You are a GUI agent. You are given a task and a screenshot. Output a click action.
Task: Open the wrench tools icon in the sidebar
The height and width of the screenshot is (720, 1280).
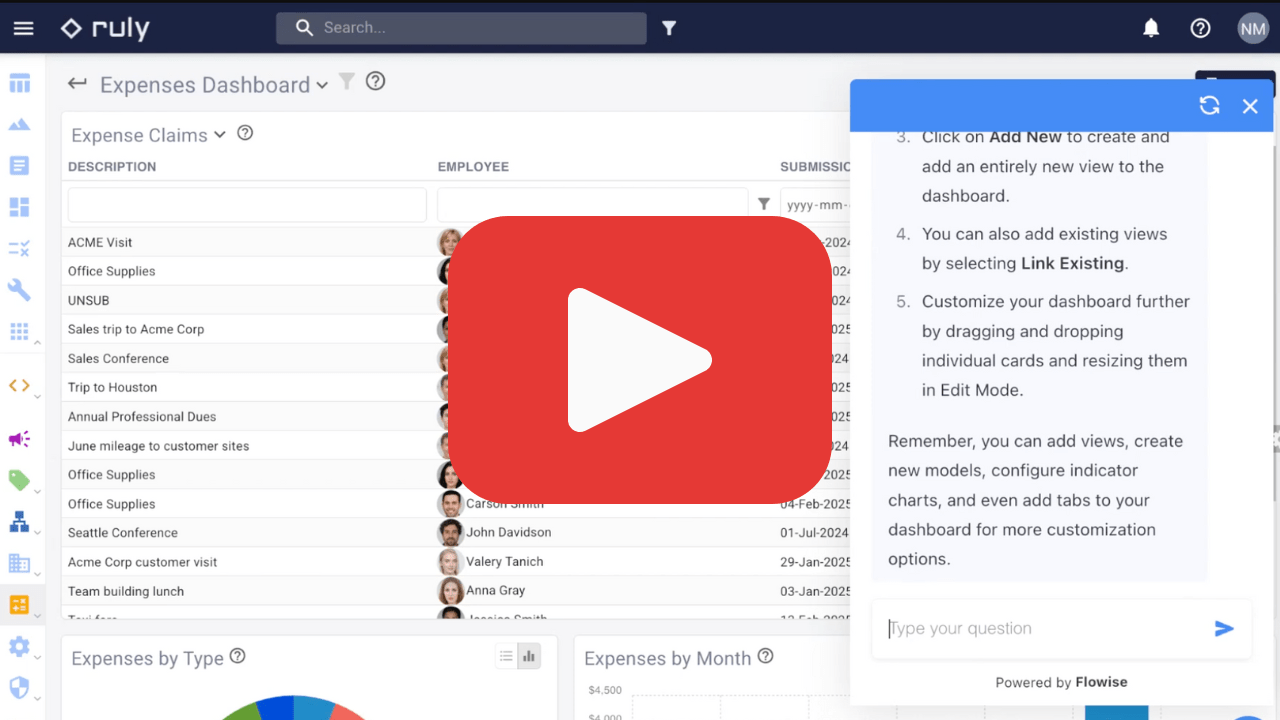pos(19,290)
